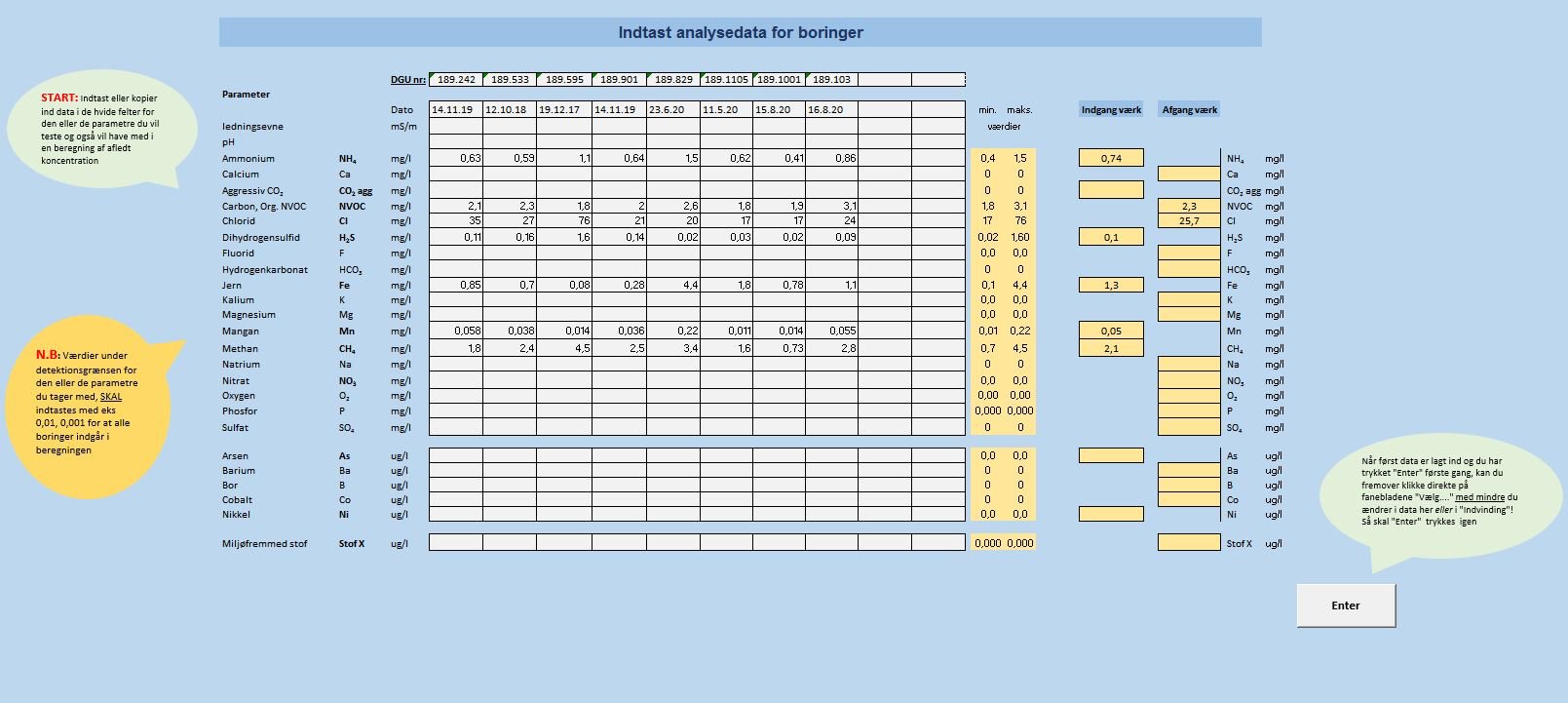Select the DGU nr cell 189.103
The height and width of the screenshot is (703, 1568).
pyautogui.click(x=831, y=80)
